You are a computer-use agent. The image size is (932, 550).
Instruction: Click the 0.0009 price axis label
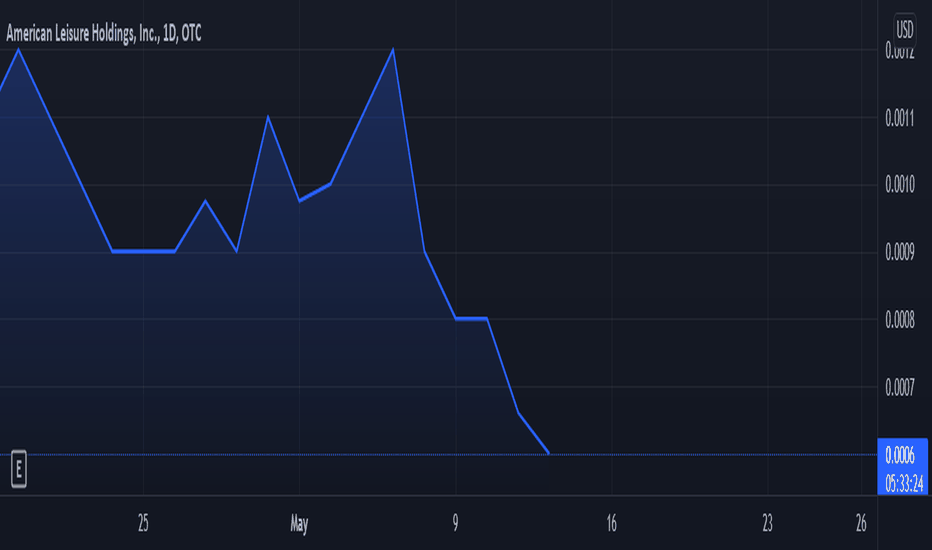point(900,252)
